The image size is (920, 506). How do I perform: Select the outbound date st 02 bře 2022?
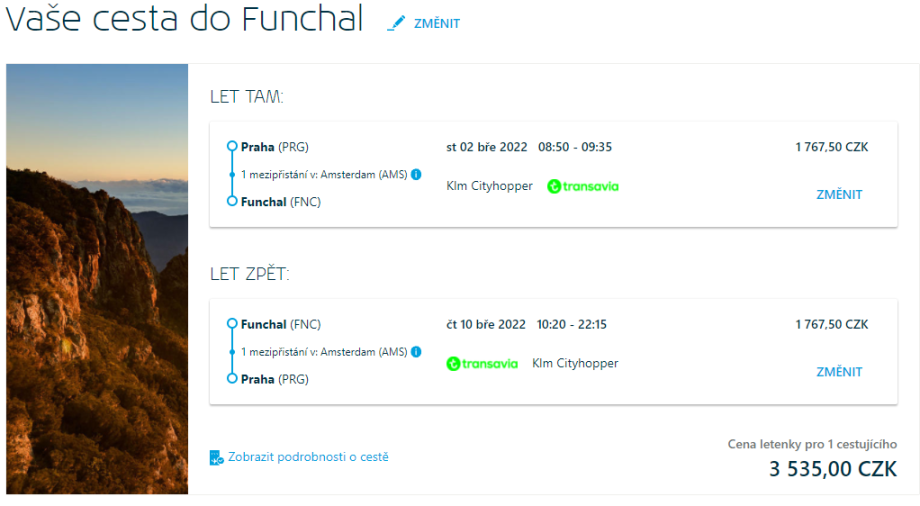click(486, 147)
